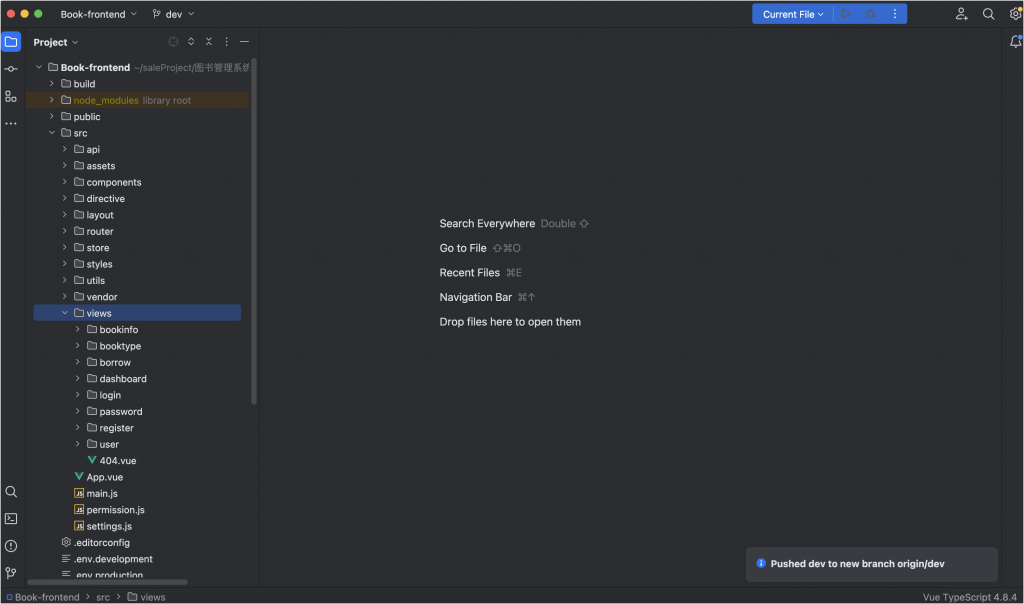Image resolution: width=1024 pixels, height=604 pixels.
Task: Click the Run play icon
Action: tap(846, 14)
